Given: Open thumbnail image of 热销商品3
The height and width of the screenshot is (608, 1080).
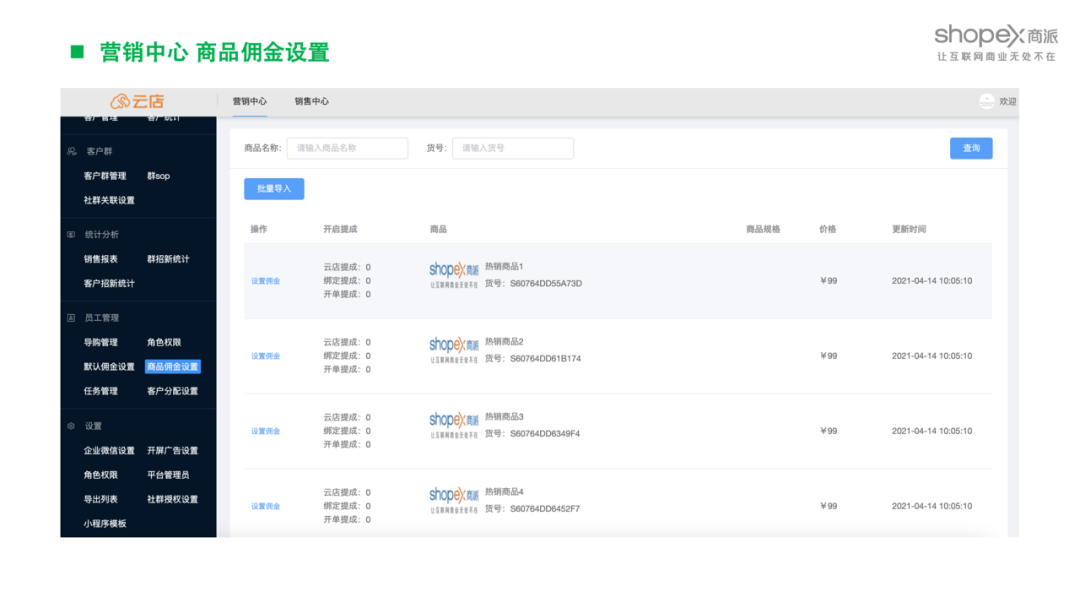Looking at the screenshot, I should [x=454, y=425].
